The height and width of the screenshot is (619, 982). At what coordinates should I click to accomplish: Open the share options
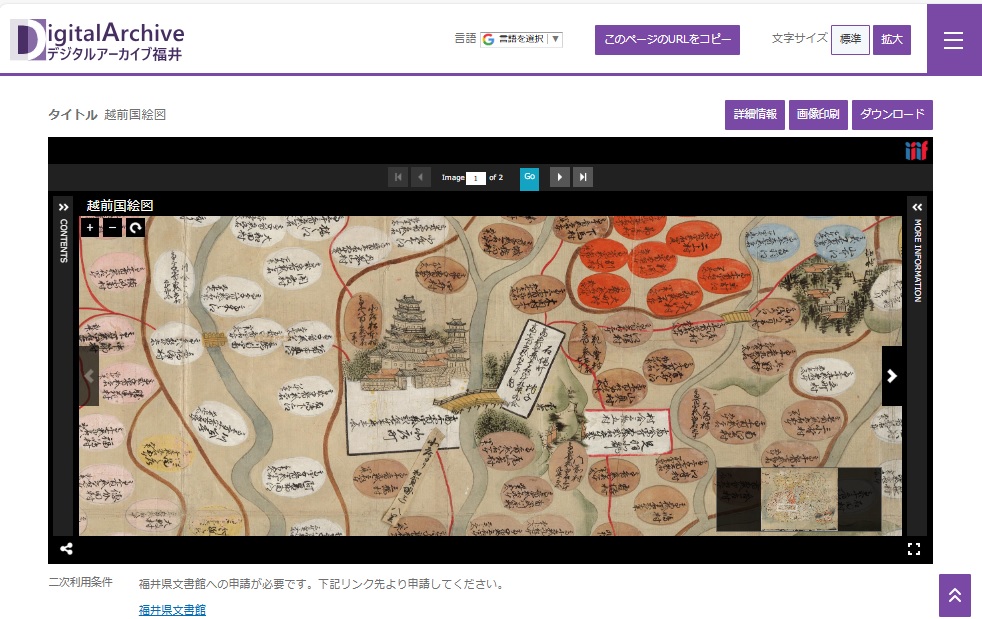point(66,549)
